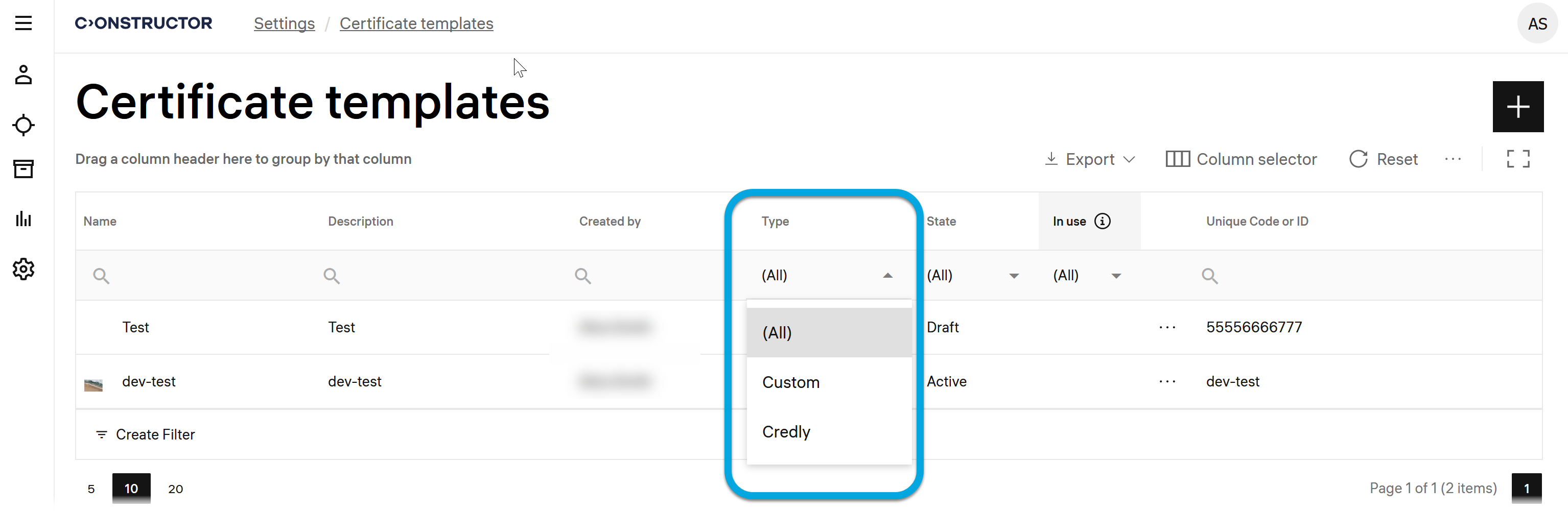The height and width of the screenshot is (511, 1568).
Task: Open the Column selector
Action: pos(1241,159)
